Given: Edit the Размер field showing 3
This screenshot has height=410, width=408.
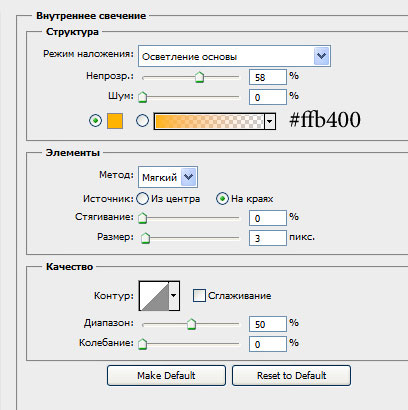Looking at the screenshot, I should [x=268, y=238].
